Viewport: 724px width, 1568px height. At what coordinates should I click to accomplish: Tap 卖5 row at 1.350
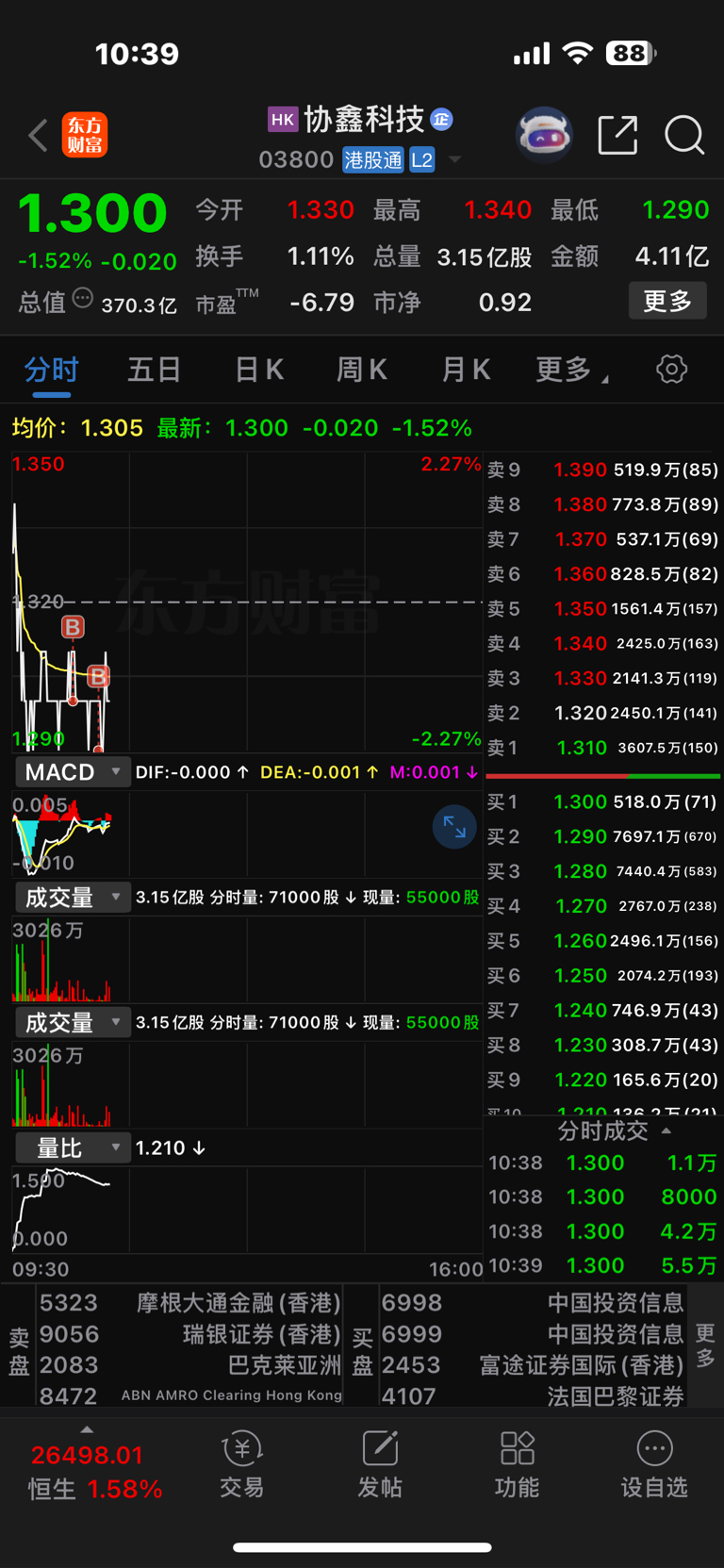[x=603, y=608]
